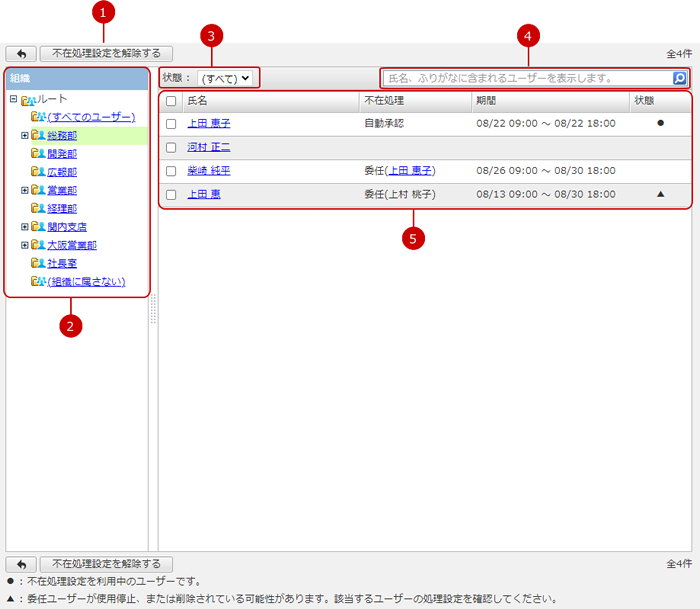Click the folder icon next to 総務部
The width and height of the screenshot is (700, 609).
click(x=38, y=135)
